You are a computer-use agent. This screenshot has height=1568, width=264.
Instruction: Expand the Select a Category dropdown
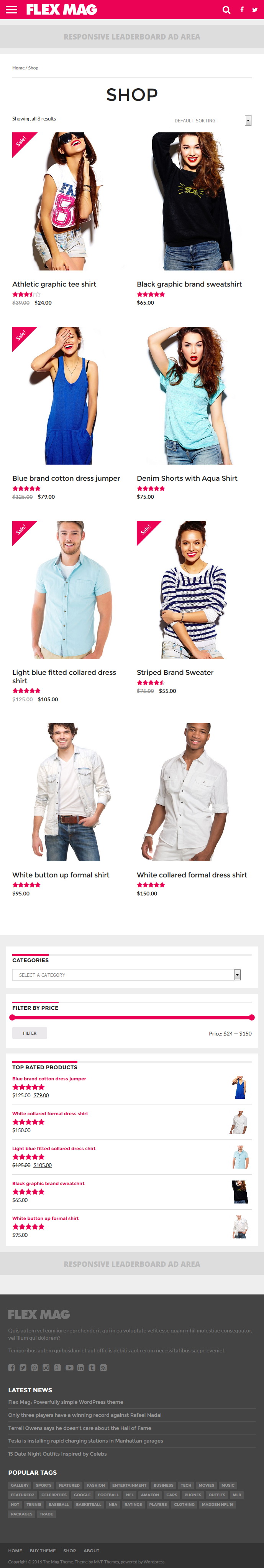click(126, 975)
